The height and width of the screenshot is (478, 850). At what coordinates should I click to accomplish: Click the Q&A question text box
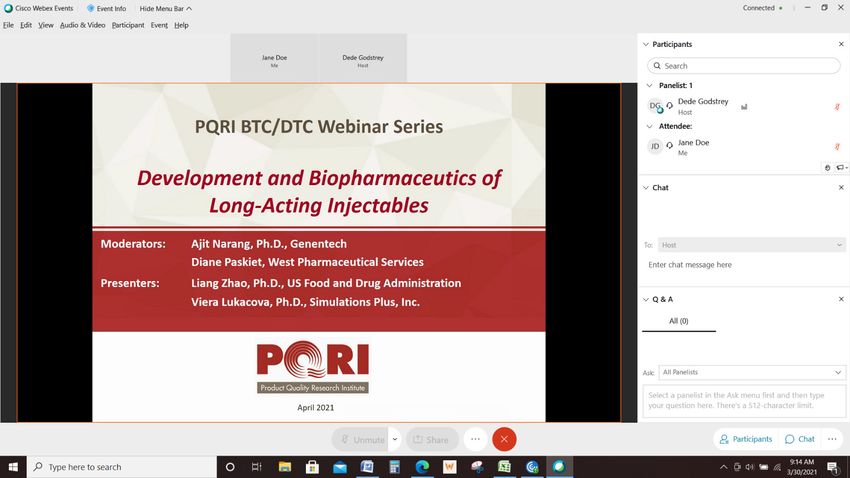coord(744,401)
